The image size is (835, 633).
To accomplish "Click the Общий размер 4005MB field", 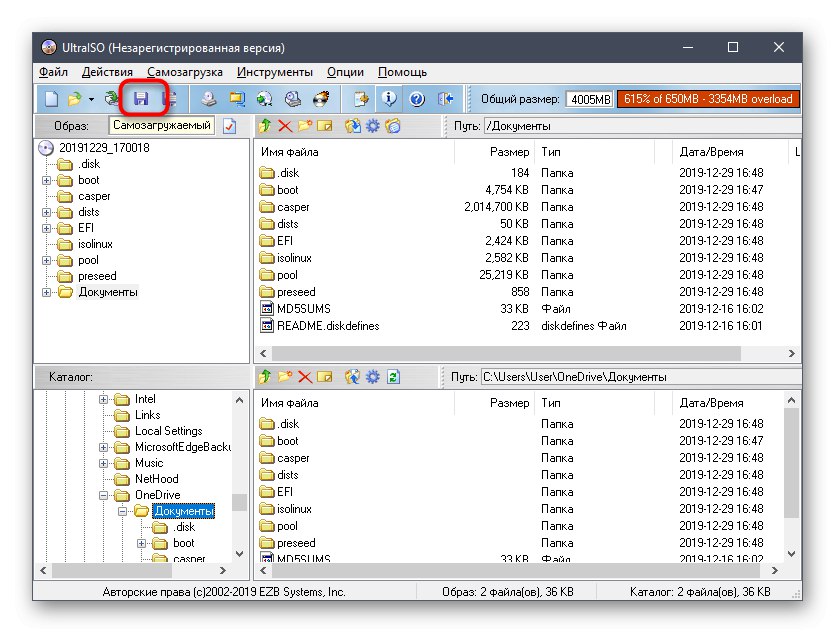I will click(590, 100).
